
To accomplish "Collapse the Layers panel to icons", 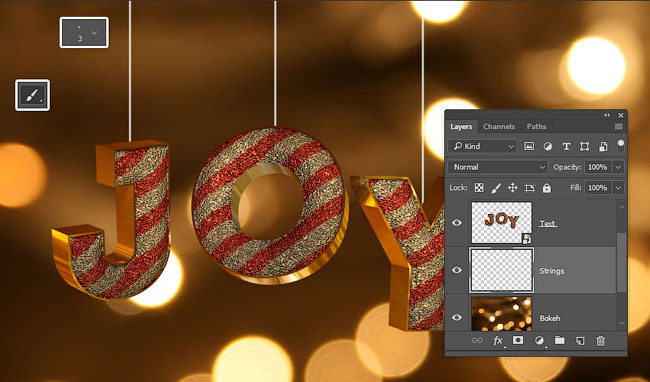I will click(607, 115).
